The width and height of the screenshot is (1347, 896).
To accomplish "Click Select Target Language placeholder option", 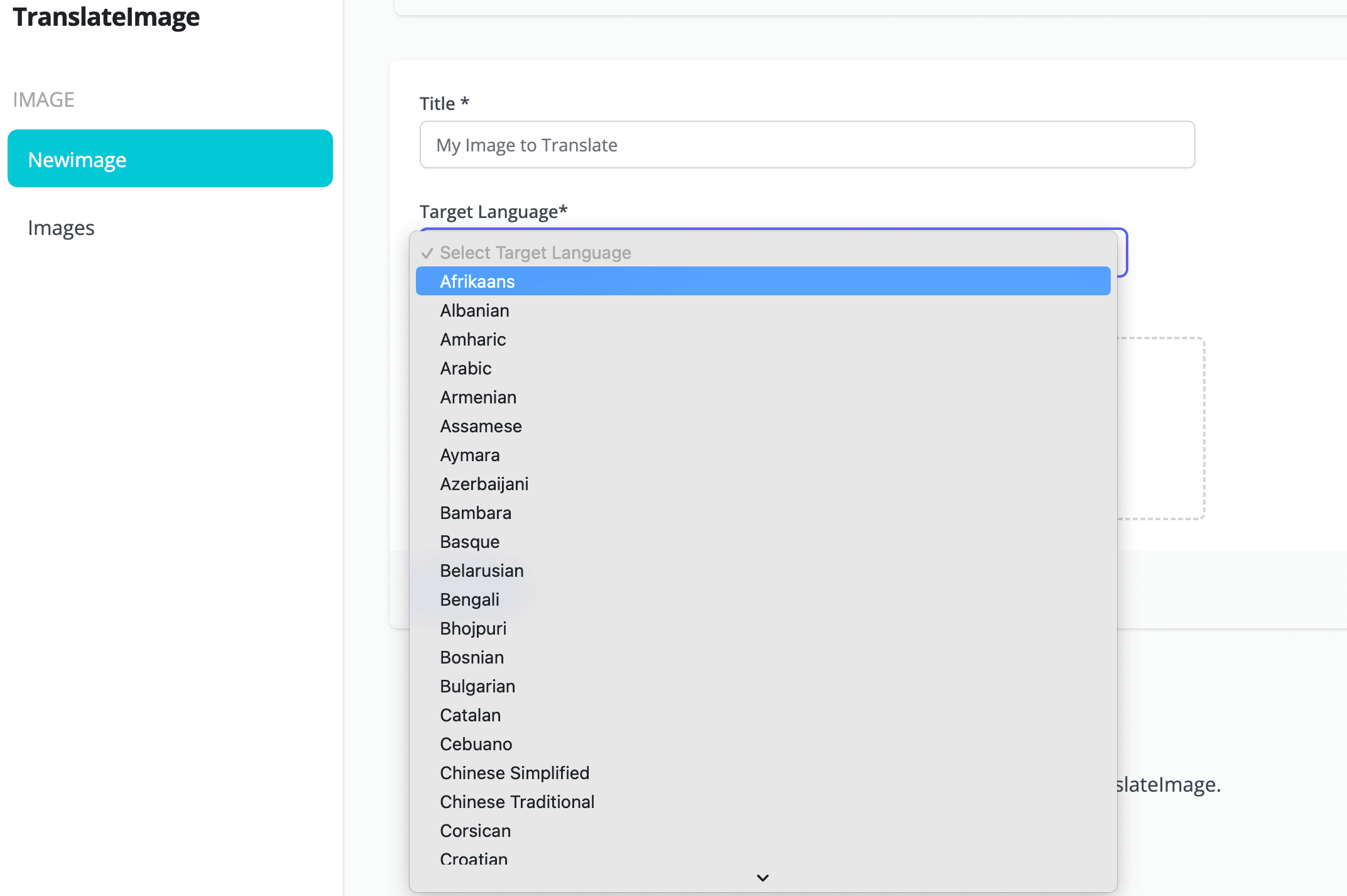I will click(763, 253).
